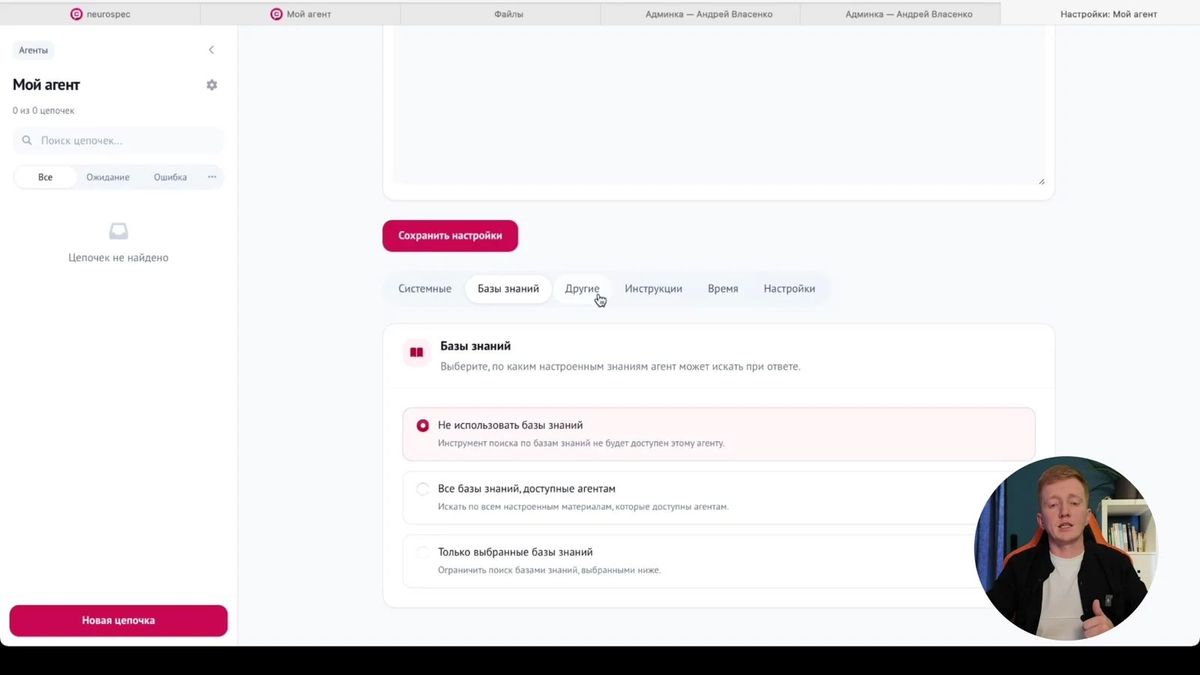1200x675 pixels.
Task: Collapse the sidebar with the left chevron
Action: coord(211,50)
